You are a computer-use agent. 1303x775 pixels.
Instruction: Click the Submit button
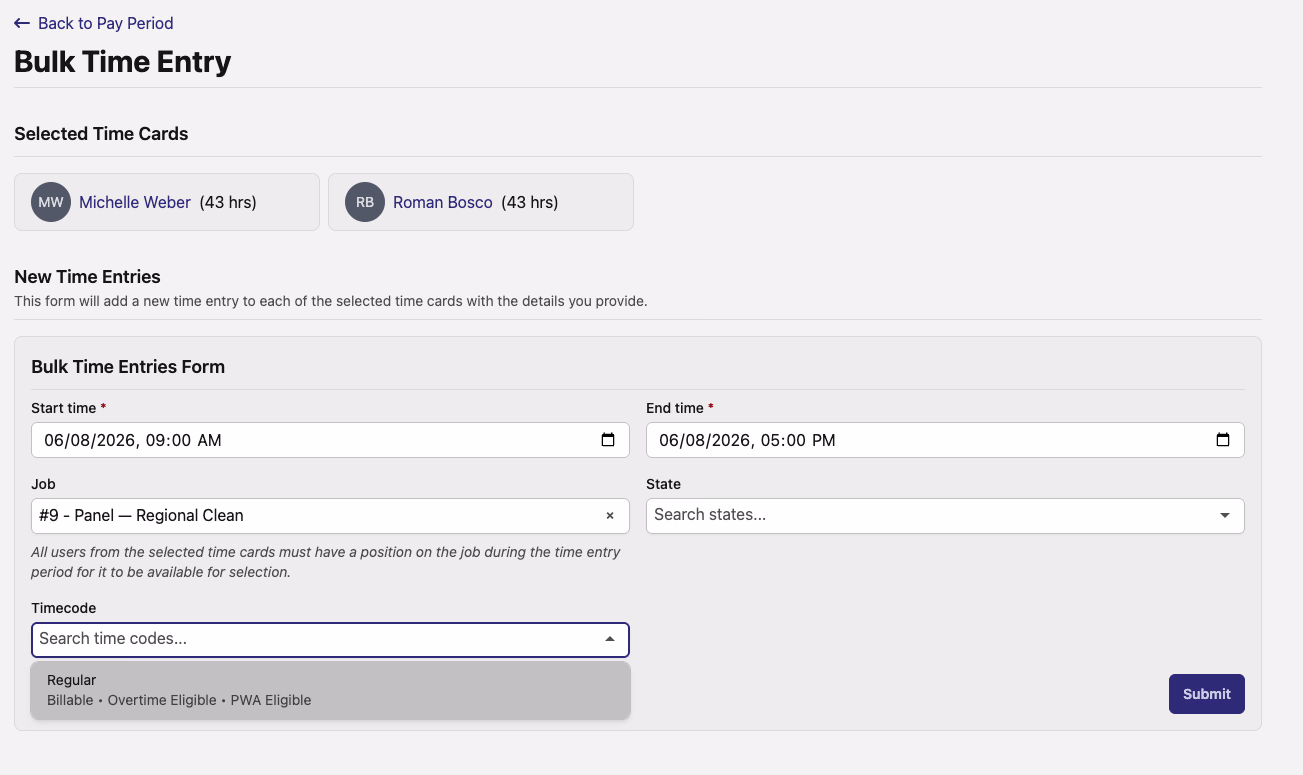coord(1207,694)
